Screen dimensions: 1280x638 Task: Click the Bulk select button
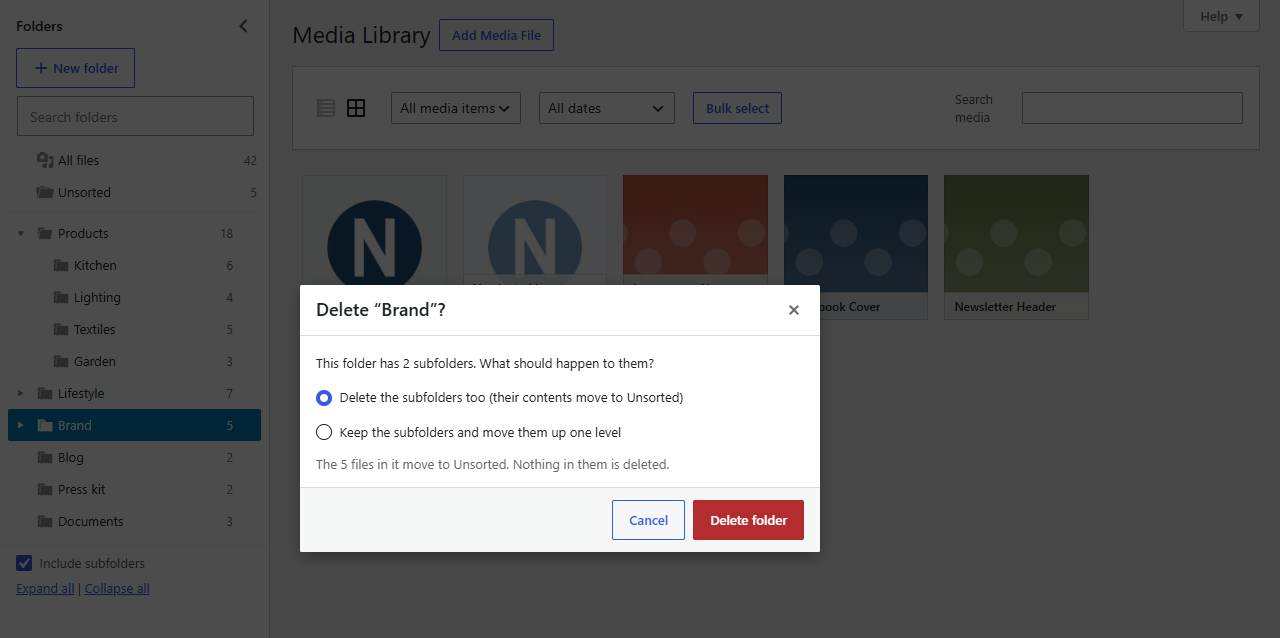pyautogui.click(x=737, y=108)
